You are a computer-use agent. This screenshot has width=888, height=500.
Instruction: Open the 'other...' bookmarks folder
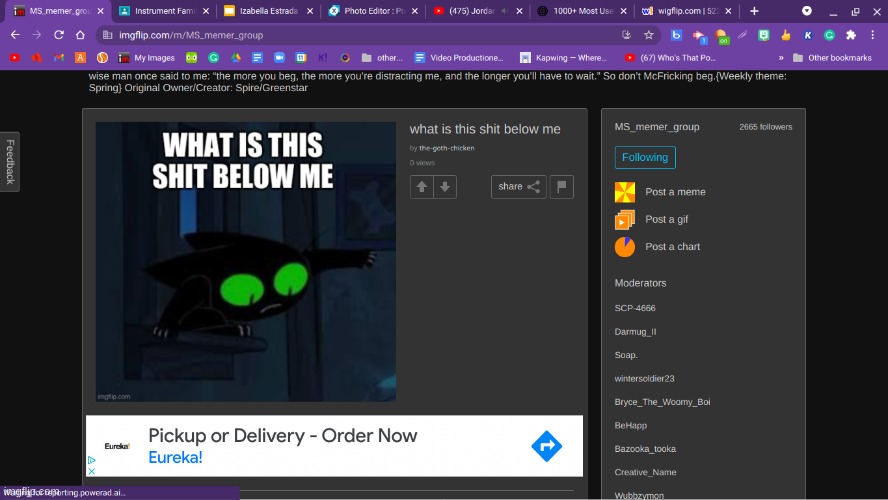click(382, 58)
